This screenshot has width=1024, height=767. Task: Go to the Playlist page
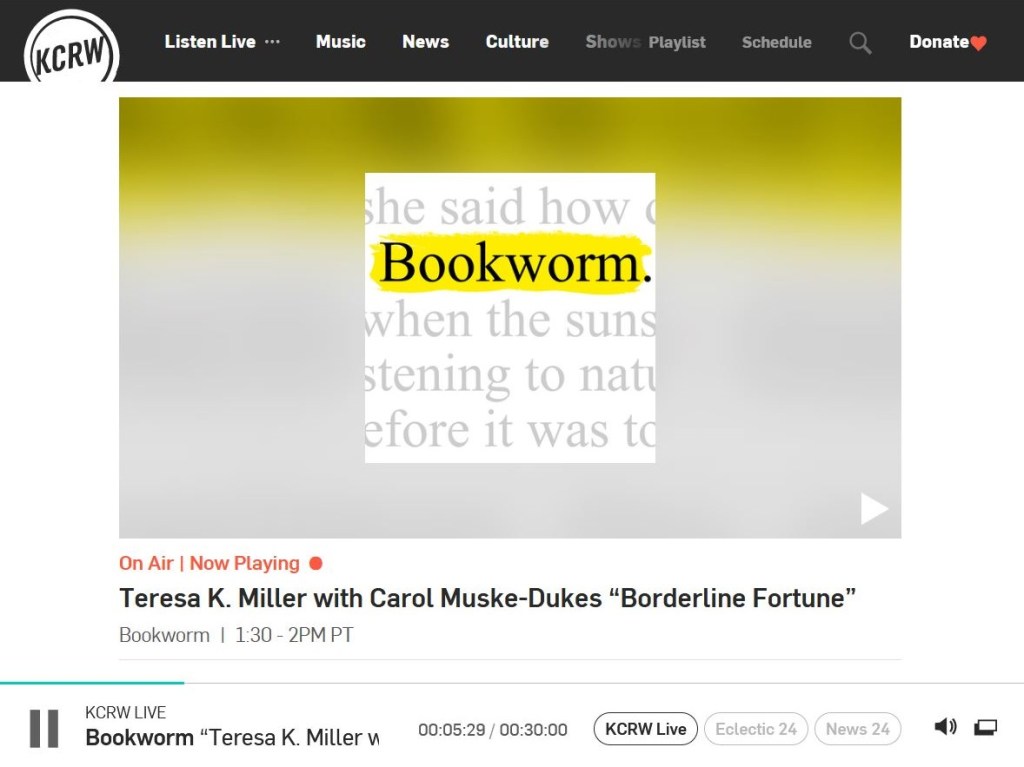pos(677,42)
